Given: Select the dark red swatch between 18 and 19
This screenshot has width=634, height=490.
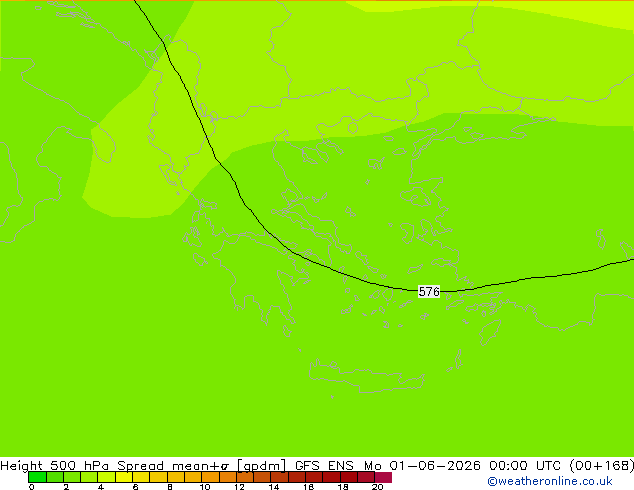Looking at the screenshot, I should [x=349, y=477].
